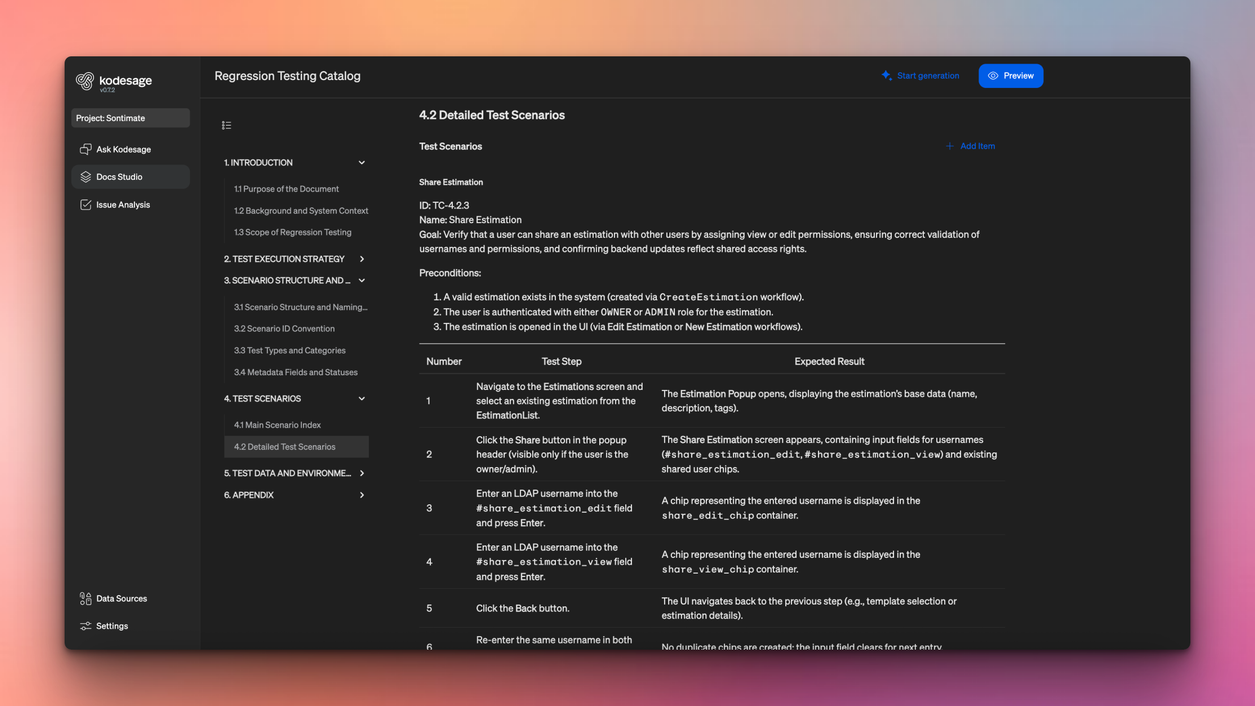
Task: Click the Settings sliders icon
Action: 86,626
